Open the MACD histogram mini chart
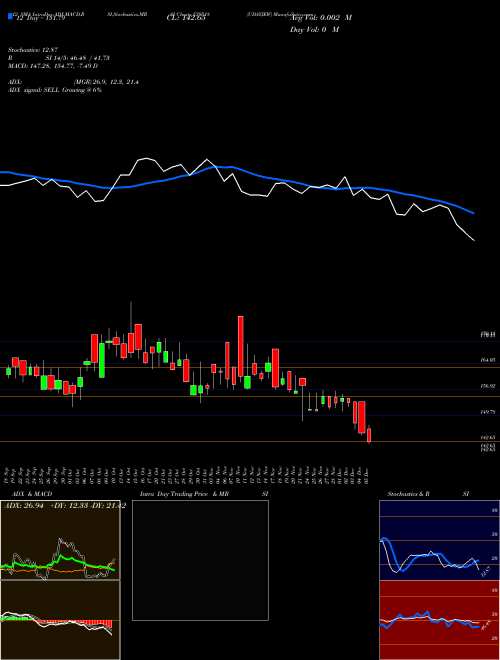 [60, 620]
